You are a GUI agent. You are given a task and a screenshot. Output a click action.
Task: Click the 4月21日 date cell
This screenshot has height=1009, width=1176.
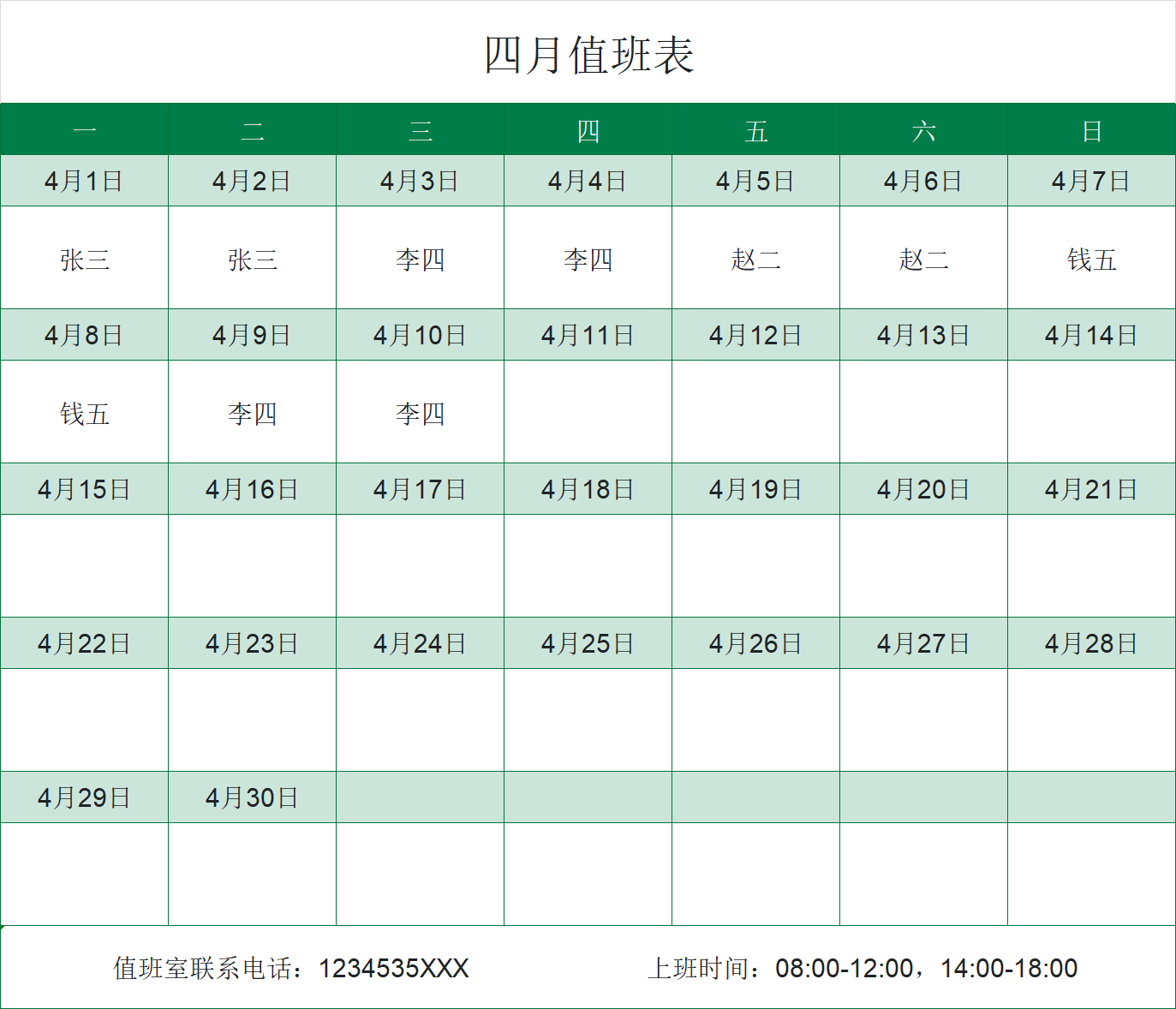1090,488
